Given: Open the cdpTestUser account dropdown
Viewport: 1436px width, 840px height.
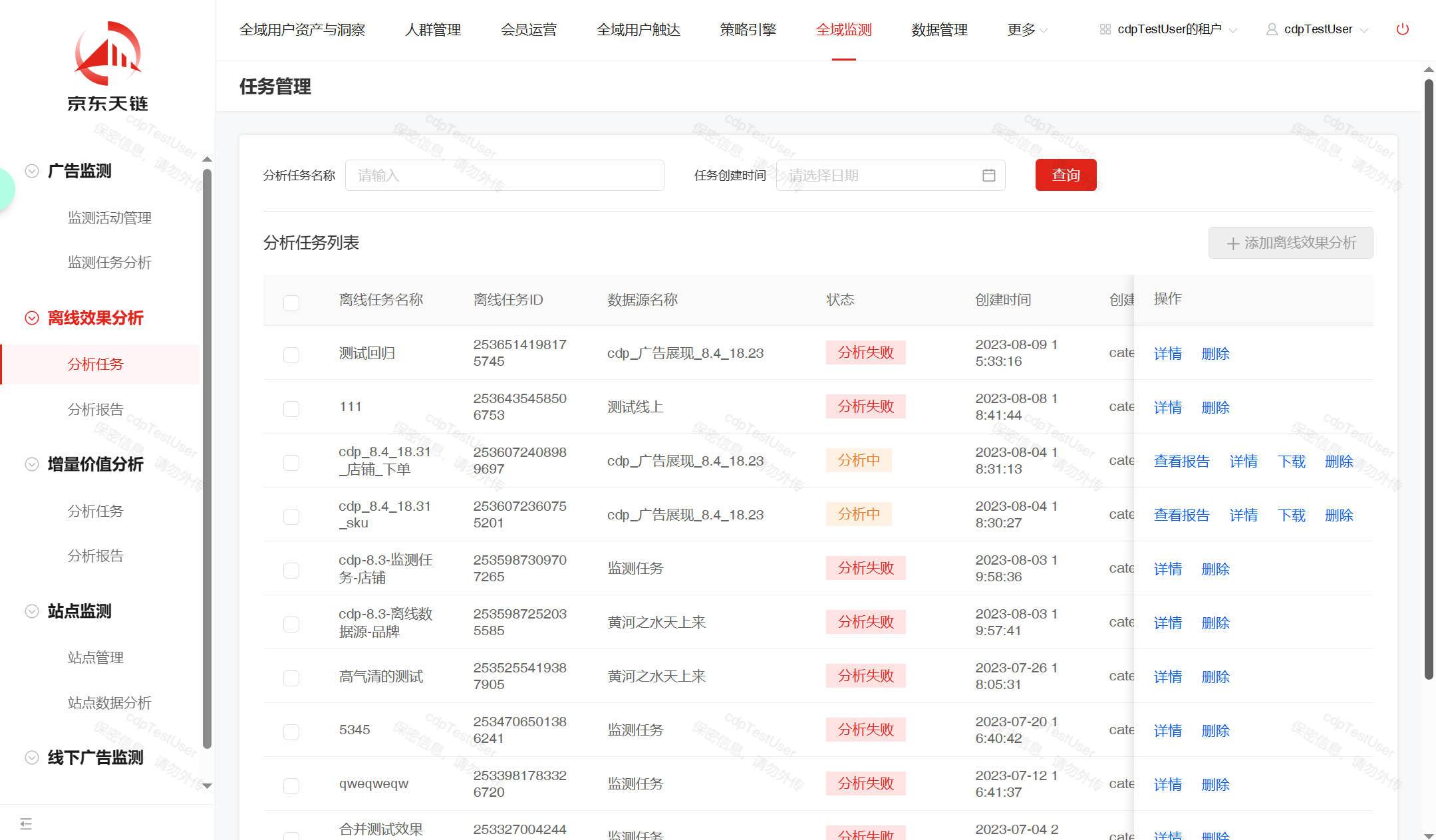Looking at the screenshot, I should tap(1318, 29).
